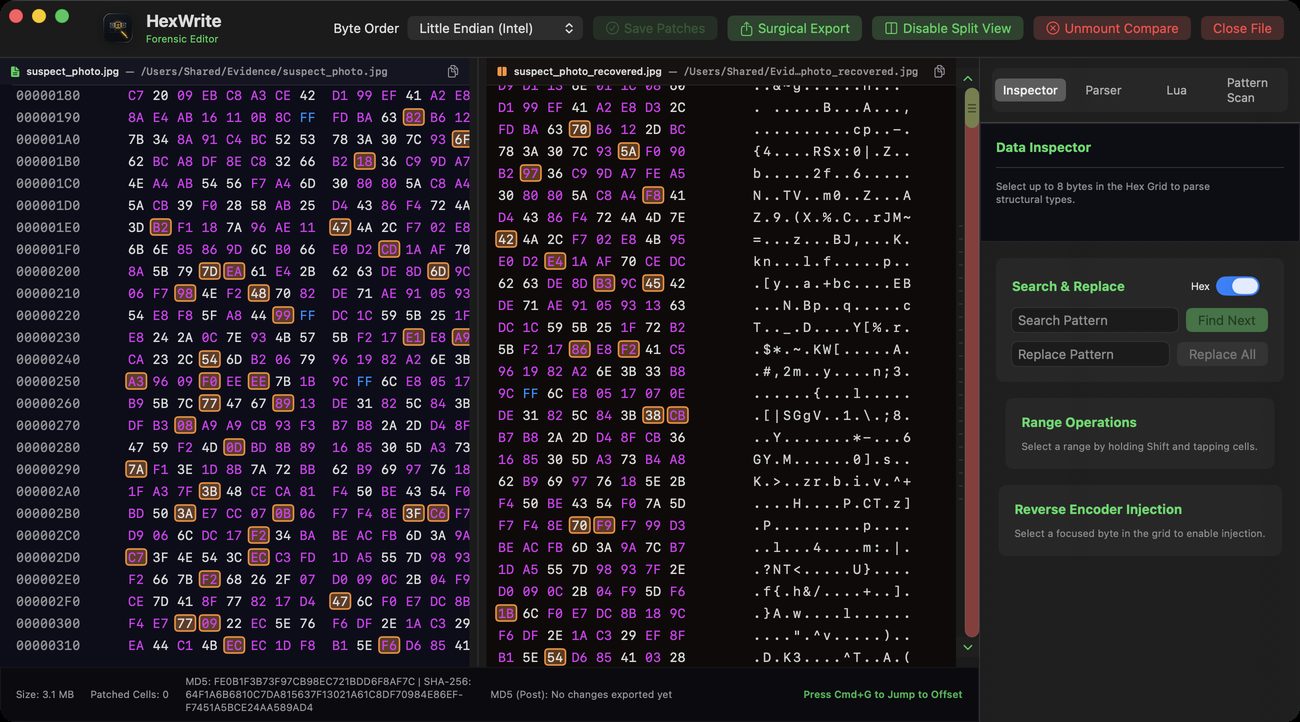
Task: Open the Lua tab
Action: (1176, 90)
